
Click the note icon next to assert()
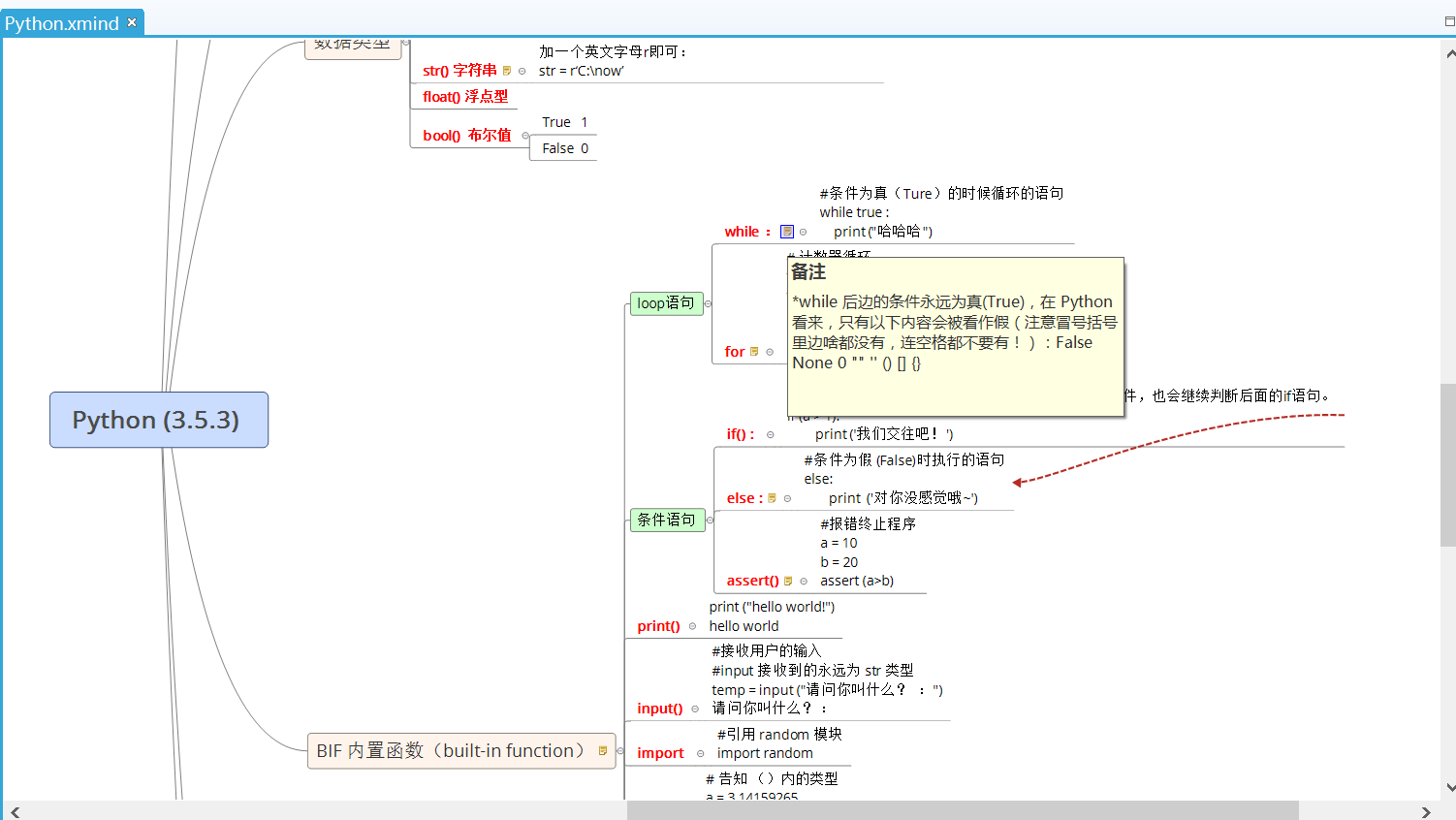click(788, 582)
